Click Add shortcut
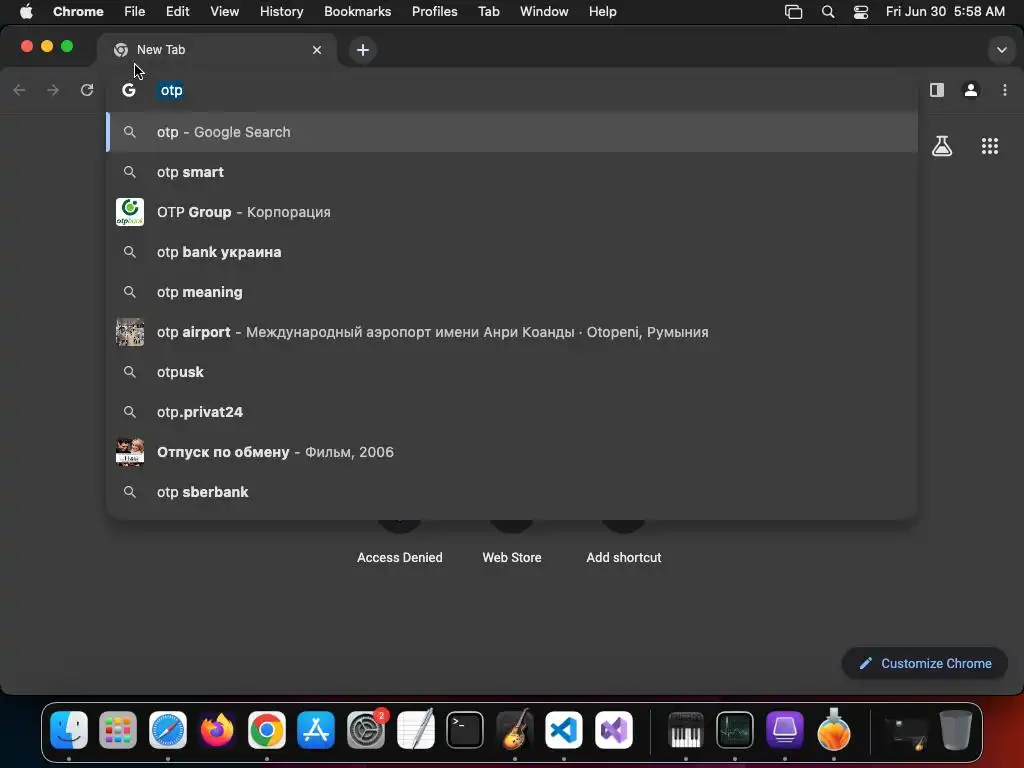Screen dimensions: 1024x768 pyautogui.click(x=624, y=557)
